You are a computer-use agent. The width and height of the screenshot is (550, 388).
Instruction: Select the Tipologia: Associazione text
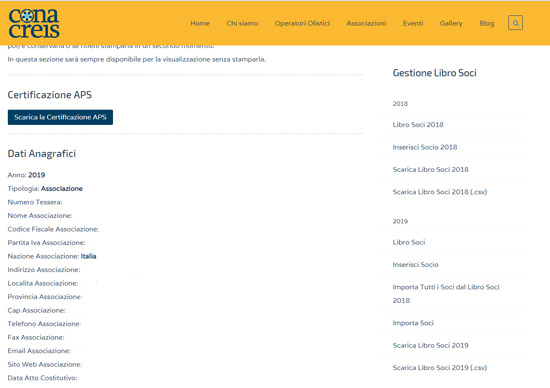point(45,189)
